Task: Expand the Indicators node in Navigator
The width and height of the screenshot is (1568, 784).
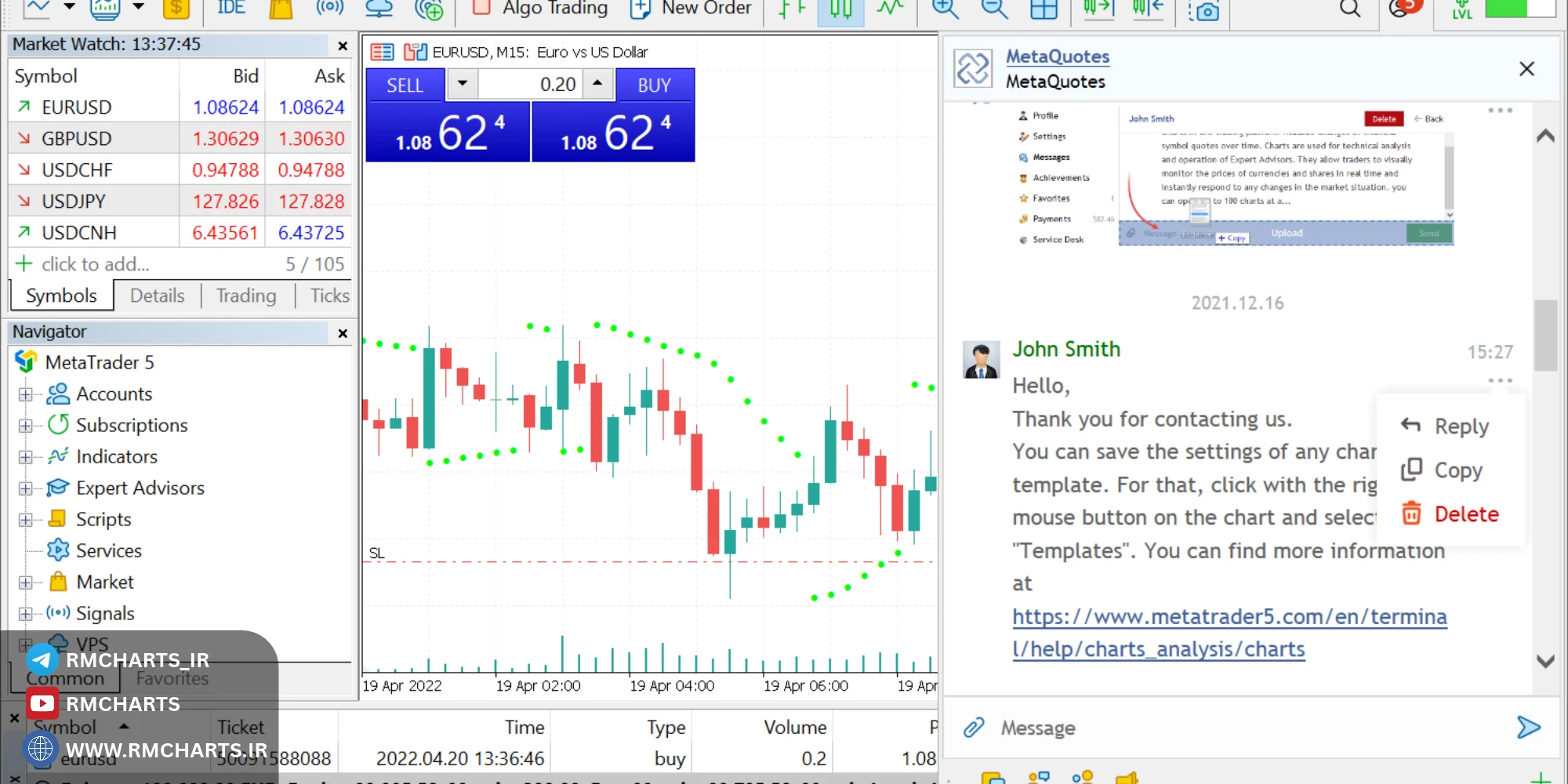Action: point(26,457)
